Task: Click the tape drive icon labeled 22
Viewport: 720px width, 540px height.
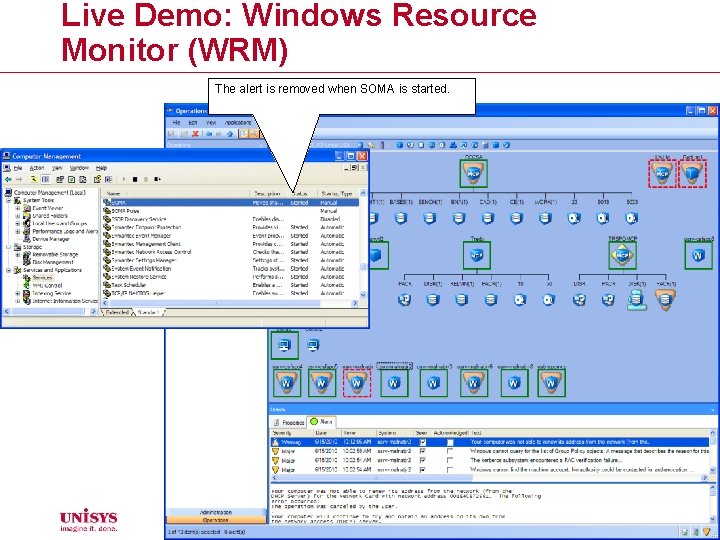Action: (x=574, y=218)
